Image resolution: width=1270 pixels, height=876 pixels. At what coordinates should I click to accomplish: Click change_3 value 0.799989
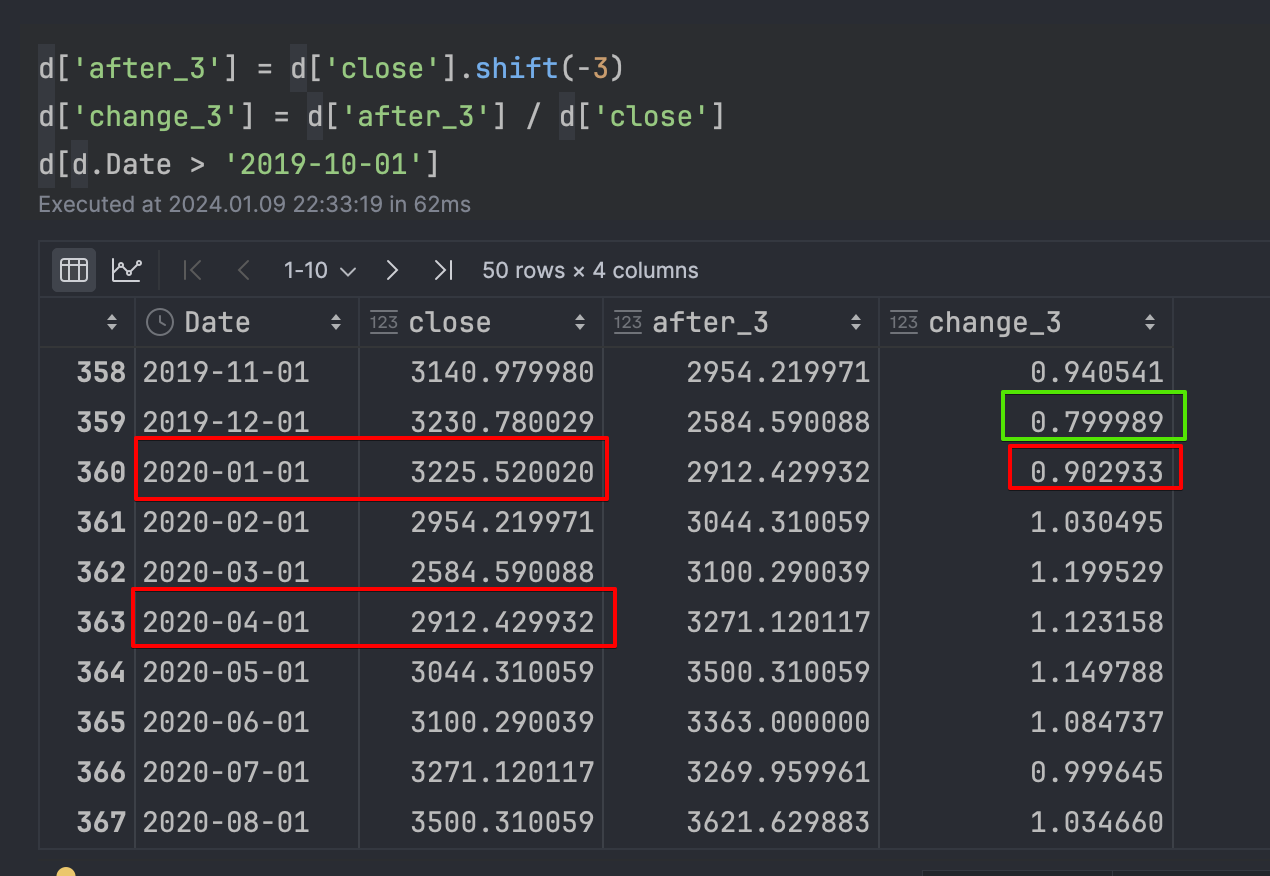click(1097, 422)
